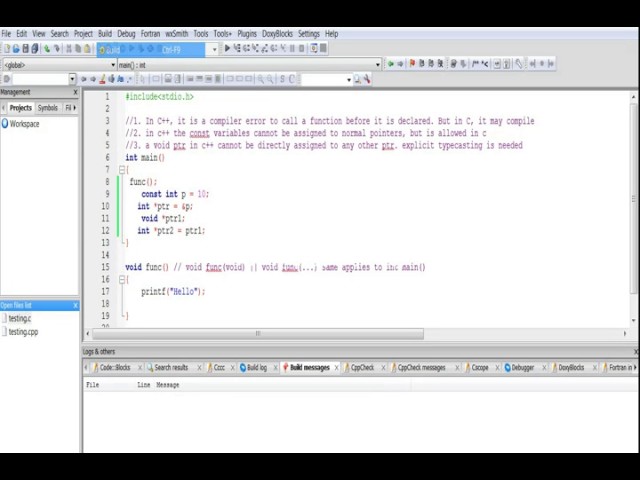The width and height of the screenshot is (640, 480).
Task: Open the Build menu
Action: [105, 34]
